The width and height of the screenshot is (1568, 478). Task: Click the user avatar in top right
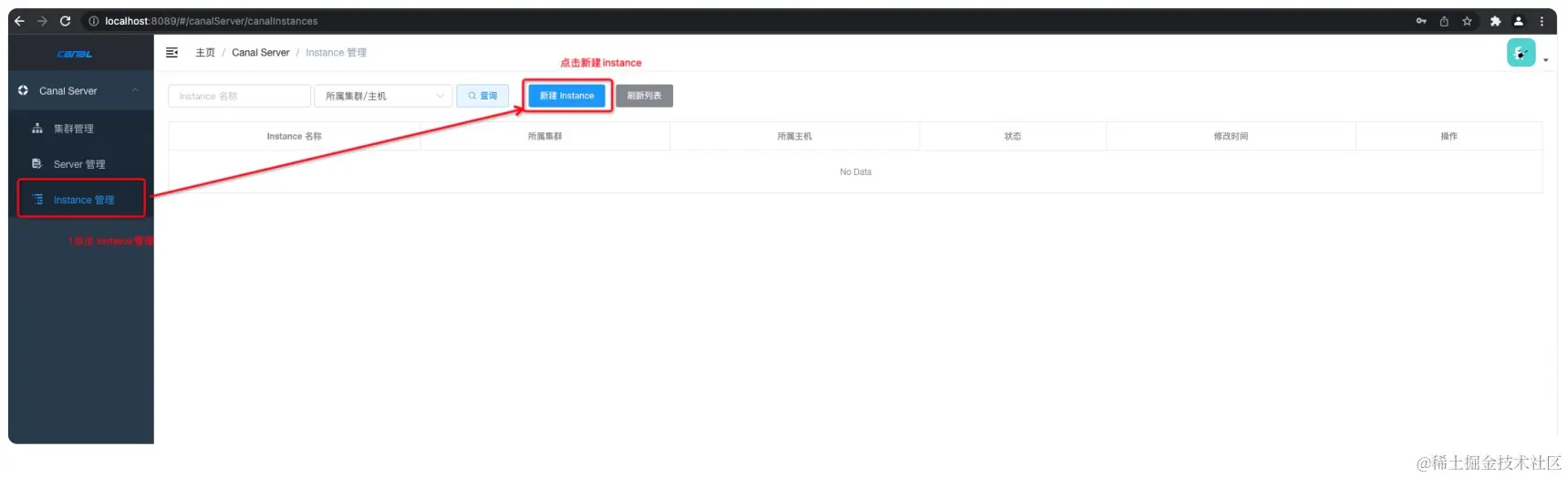[1521, 53]
